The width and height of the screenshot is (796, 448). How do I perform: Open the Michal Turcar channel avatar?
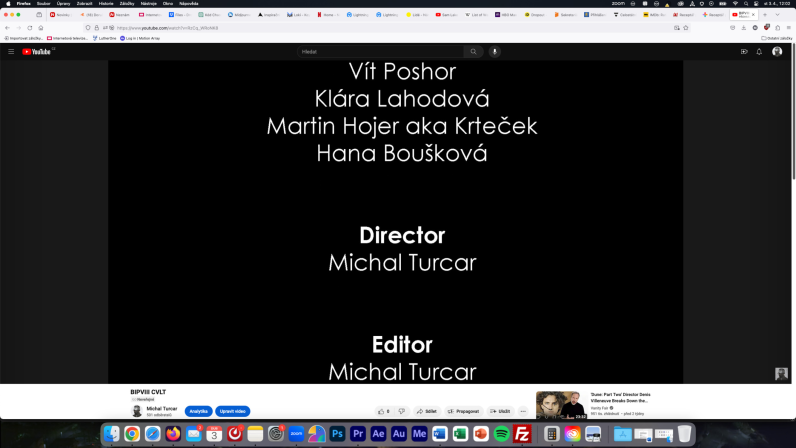coord(137,411)
